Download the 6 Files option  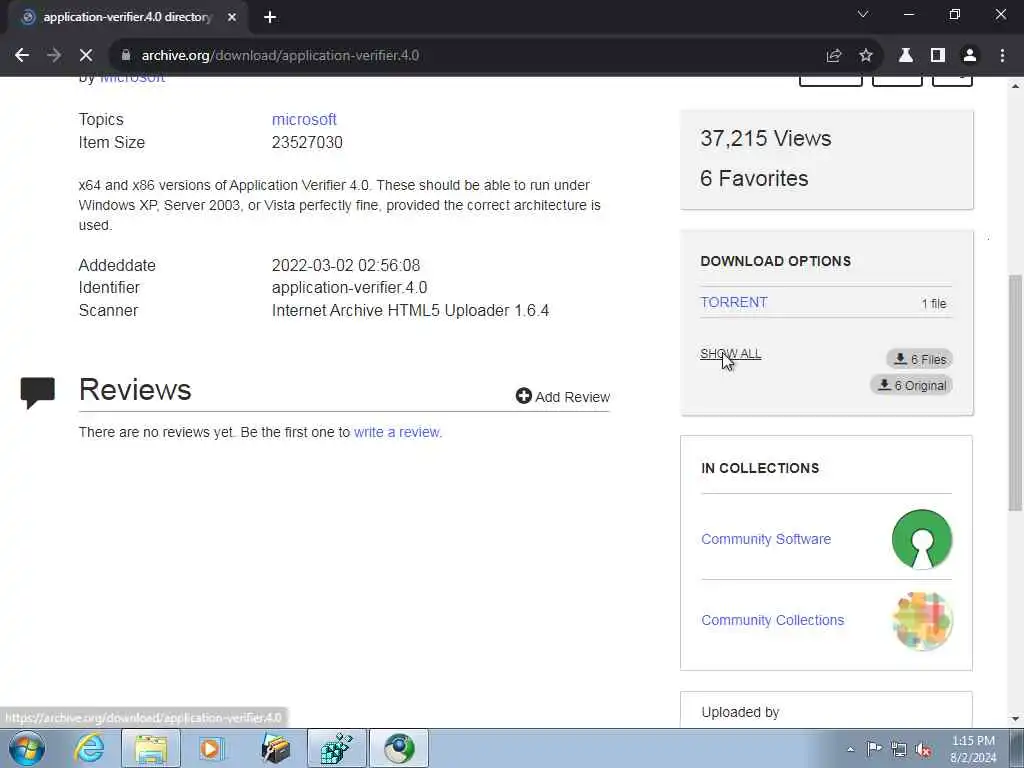click(x=920, y=359)
